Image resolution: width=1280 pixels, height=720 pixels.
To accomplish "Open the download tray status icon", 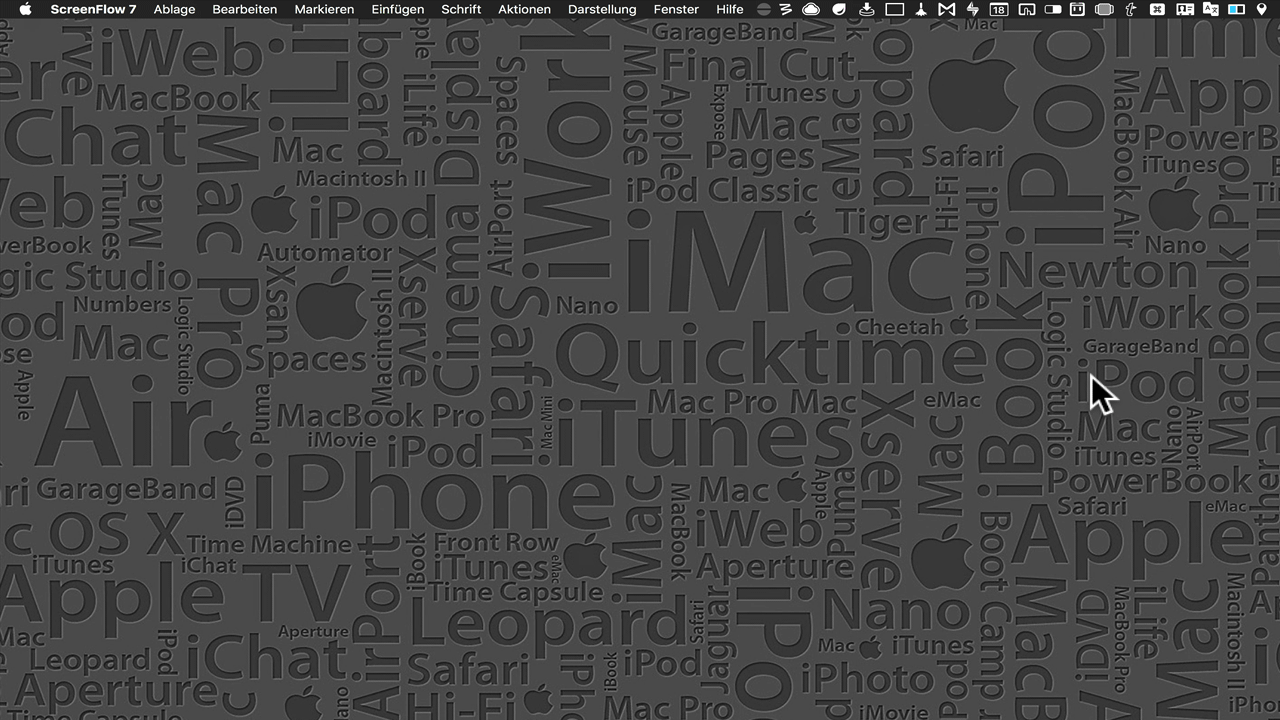I will tap(866, 9).
